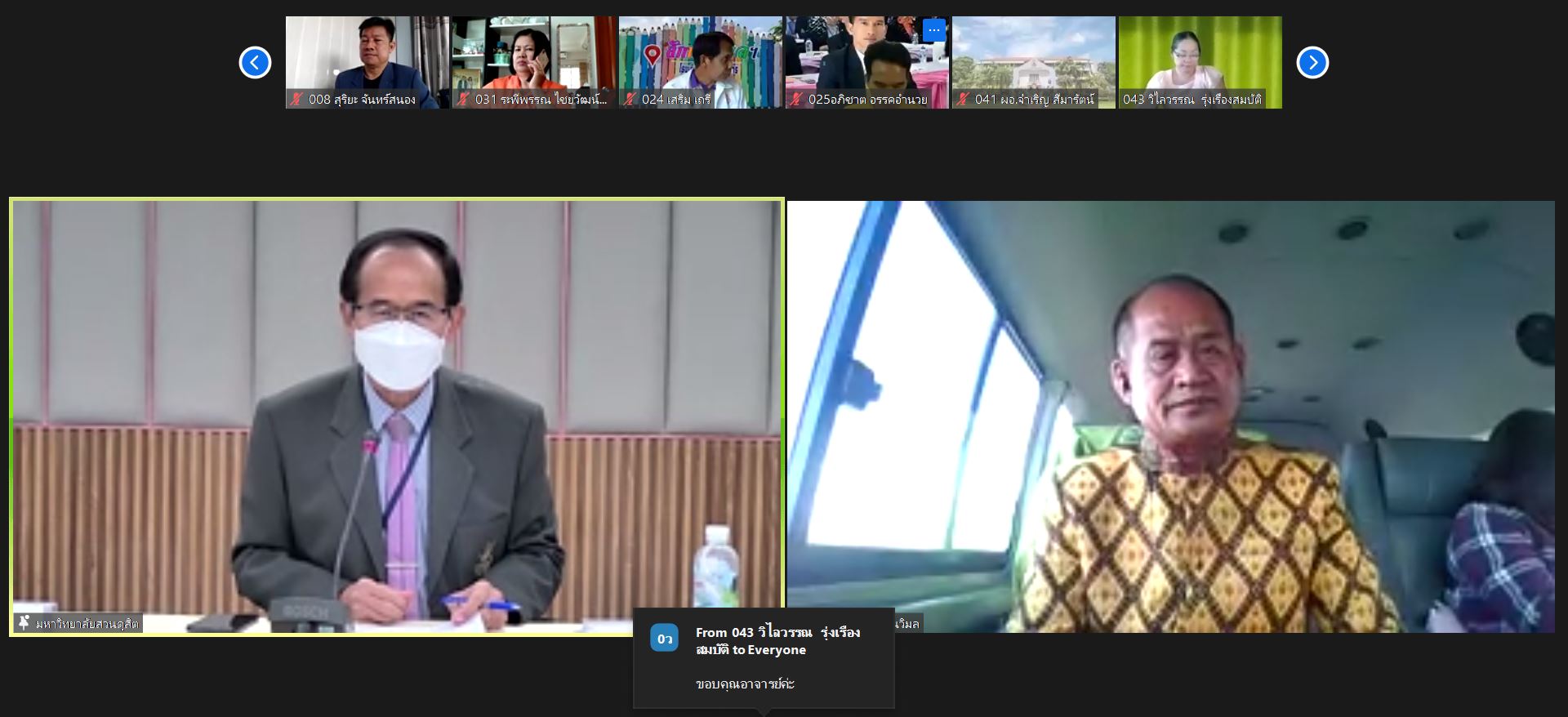This screenshot has height=717, width=1568.
Task: Select participant 031's video thumbnail with orange shirt
Action: (x=533, y=53)
